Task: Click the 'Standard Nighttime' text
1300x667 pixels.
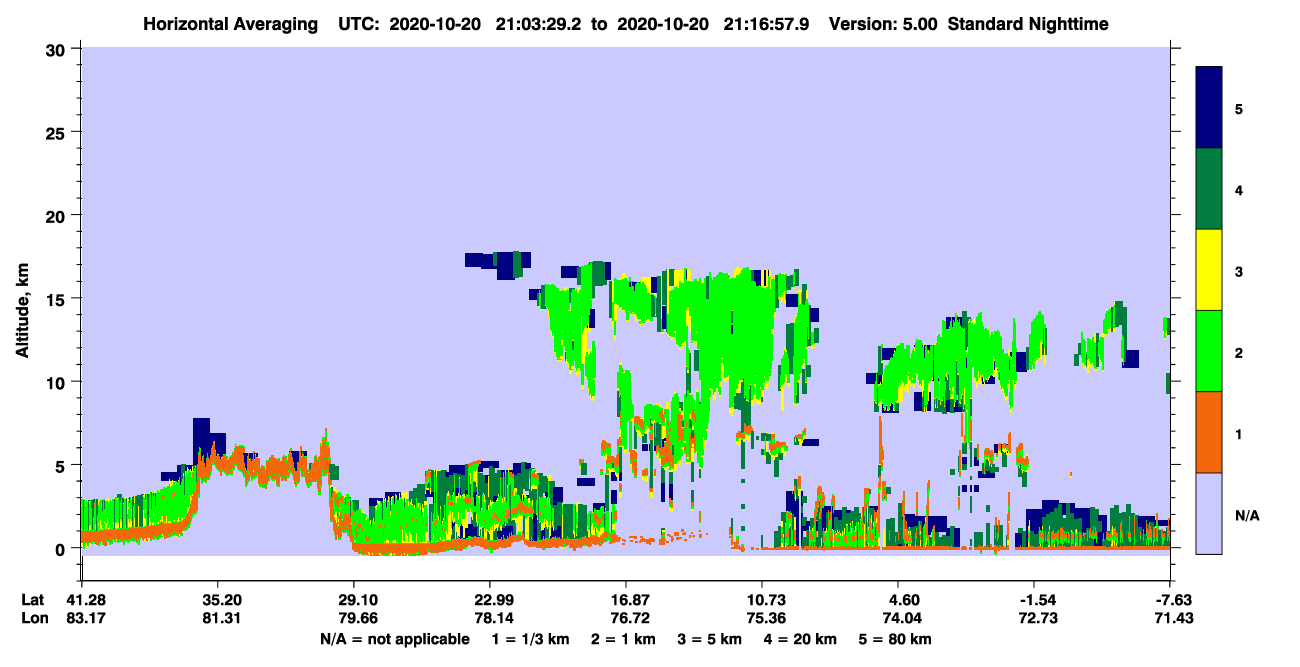Action: pos(1028,23)
